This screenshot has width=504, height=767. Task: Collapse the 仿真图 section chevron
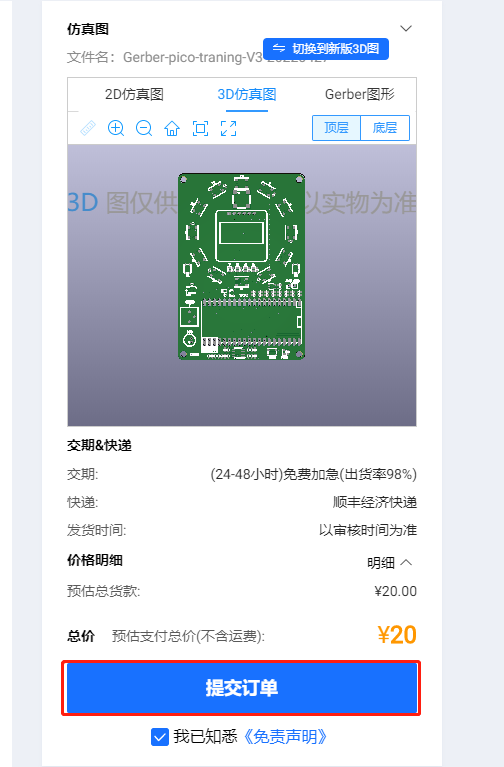pyautogui.click(x=406, y=28)
